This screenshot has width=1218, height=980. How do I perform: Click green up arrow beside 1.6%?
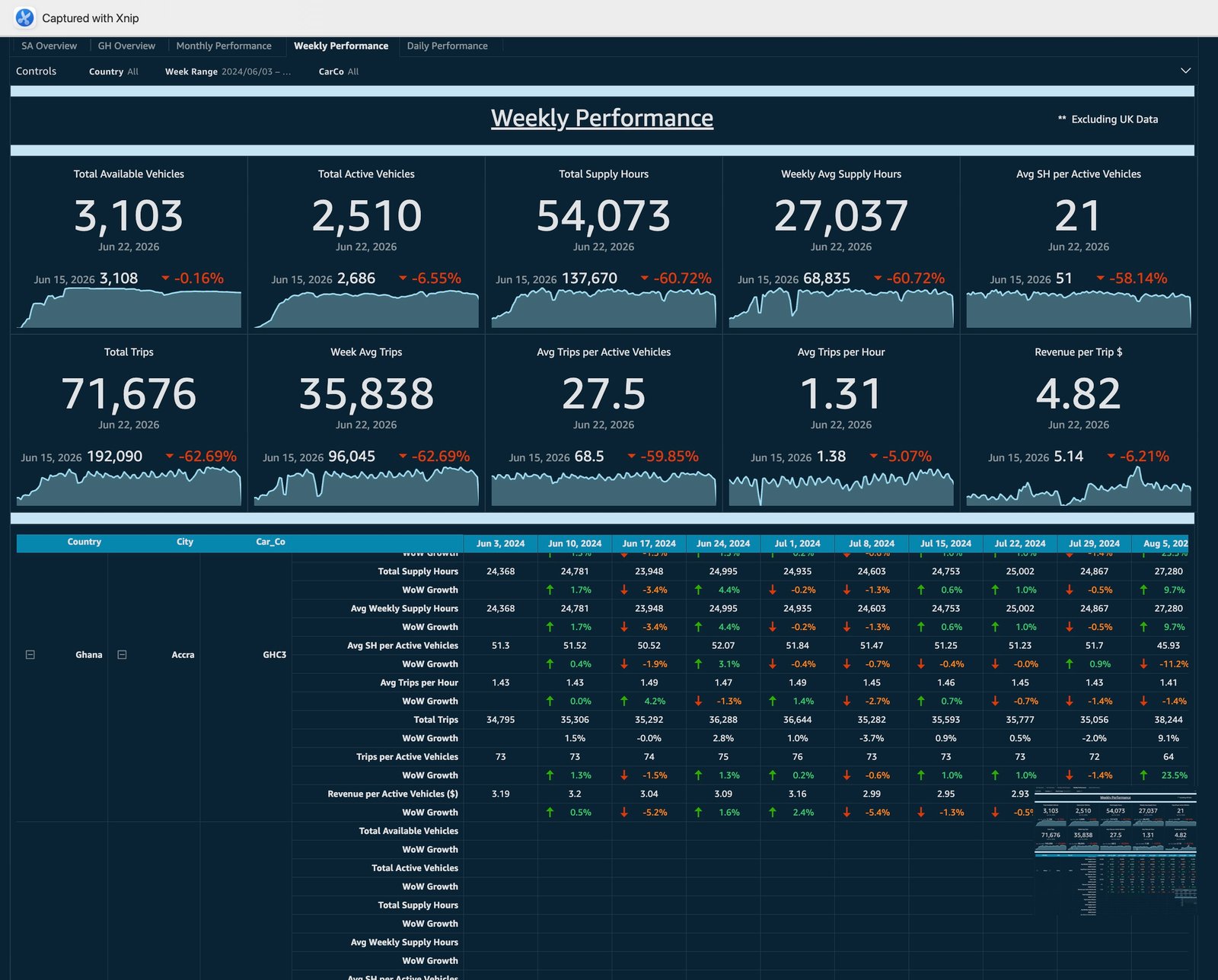tap(698, 813)
